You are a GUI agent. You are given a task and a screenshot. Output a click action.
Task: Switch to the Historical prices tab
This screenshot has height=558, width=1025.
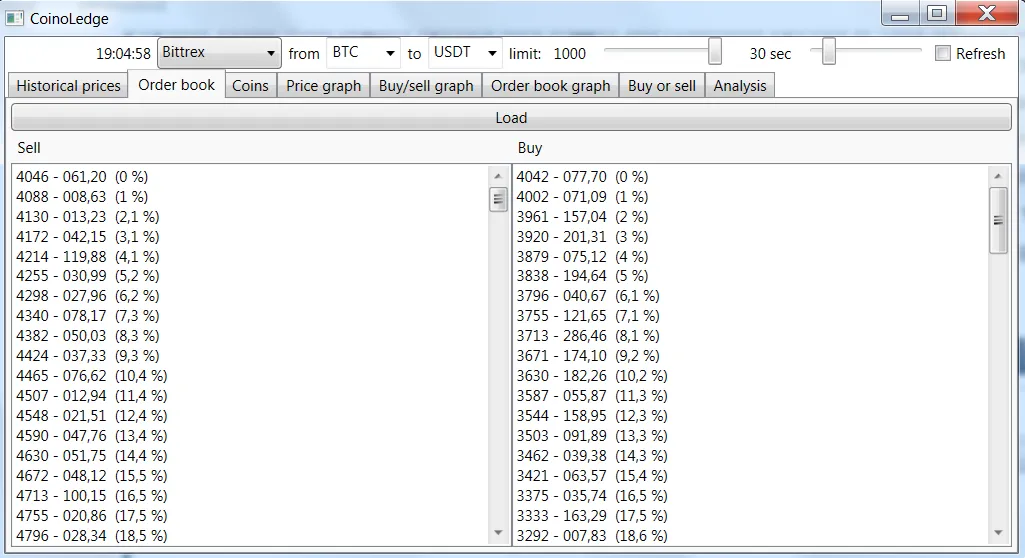[69, 86]
